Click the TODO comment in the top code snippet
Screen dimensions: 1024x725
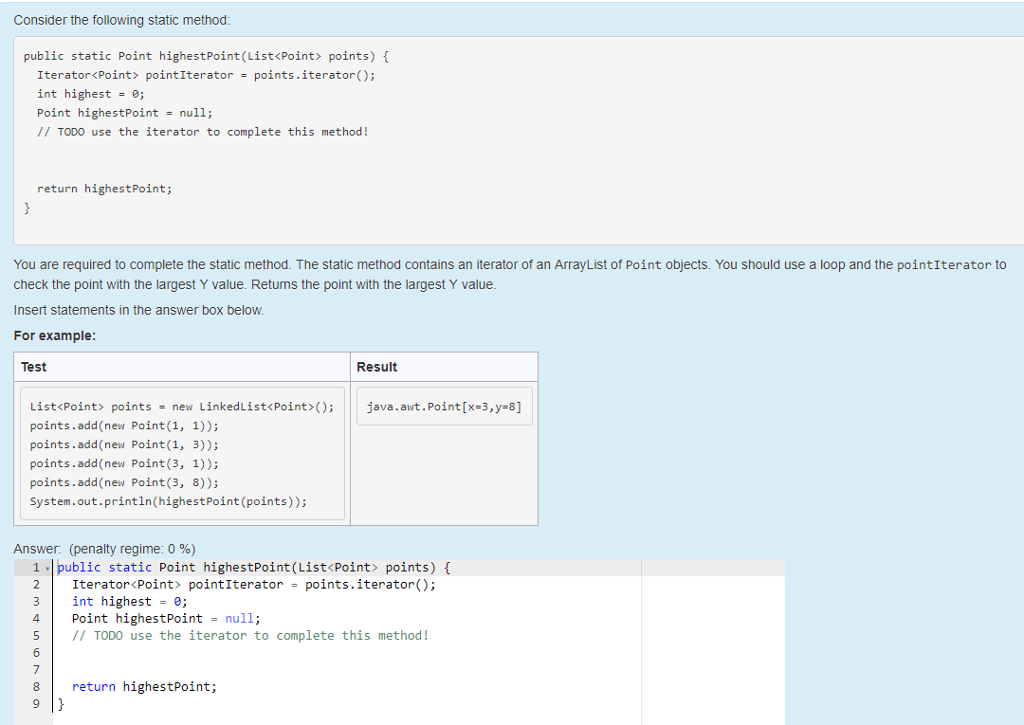[x=203, y=132]
